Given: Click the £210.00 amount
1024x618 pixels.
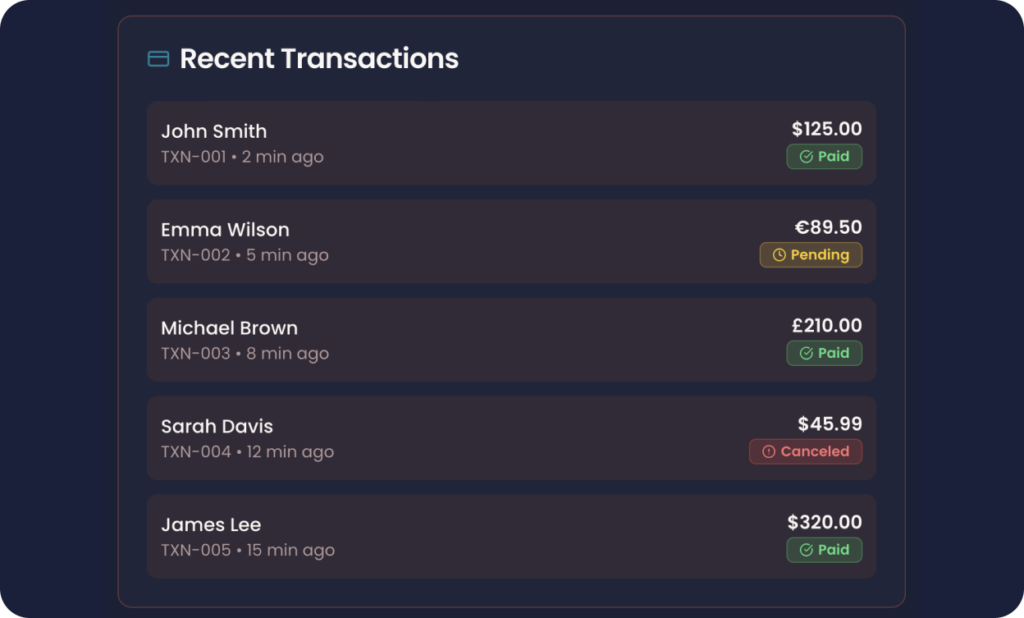Looking at the screenshot, I should 827,325.
